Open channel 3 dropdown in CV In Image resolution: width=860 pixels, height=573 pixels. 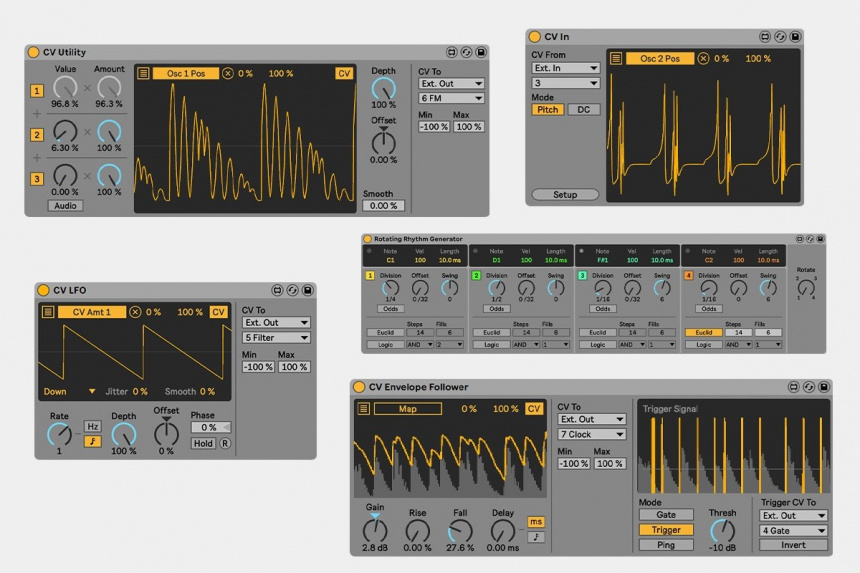565,83
